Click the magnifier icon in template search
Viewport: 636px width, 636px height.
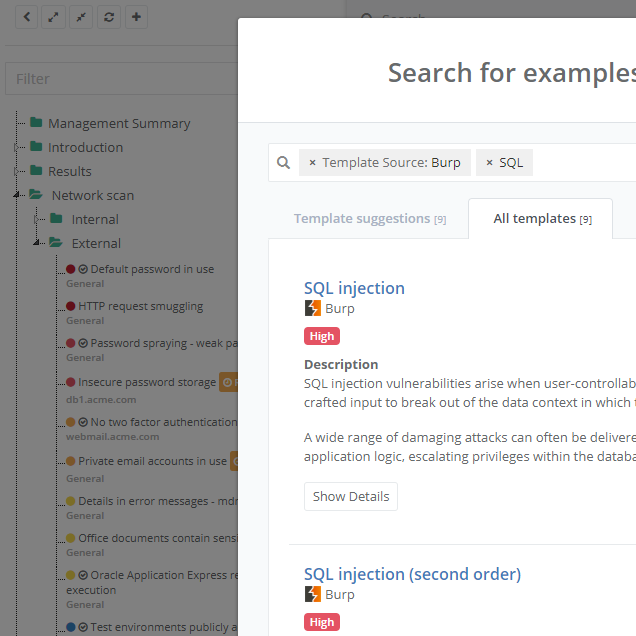[284, 163]
